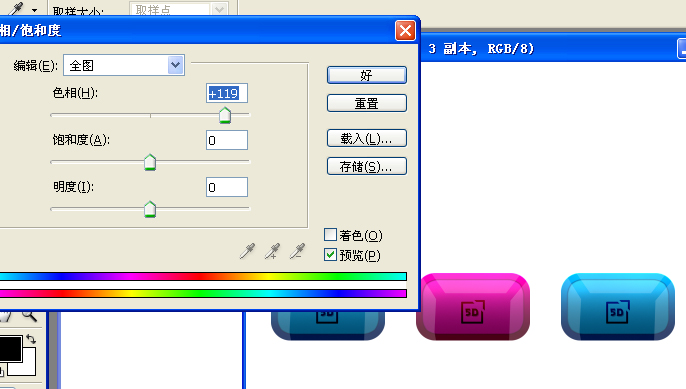The width and height of the screenshot is (686, 389).
Task: Click the 重置 reset button
Action: 367,103
